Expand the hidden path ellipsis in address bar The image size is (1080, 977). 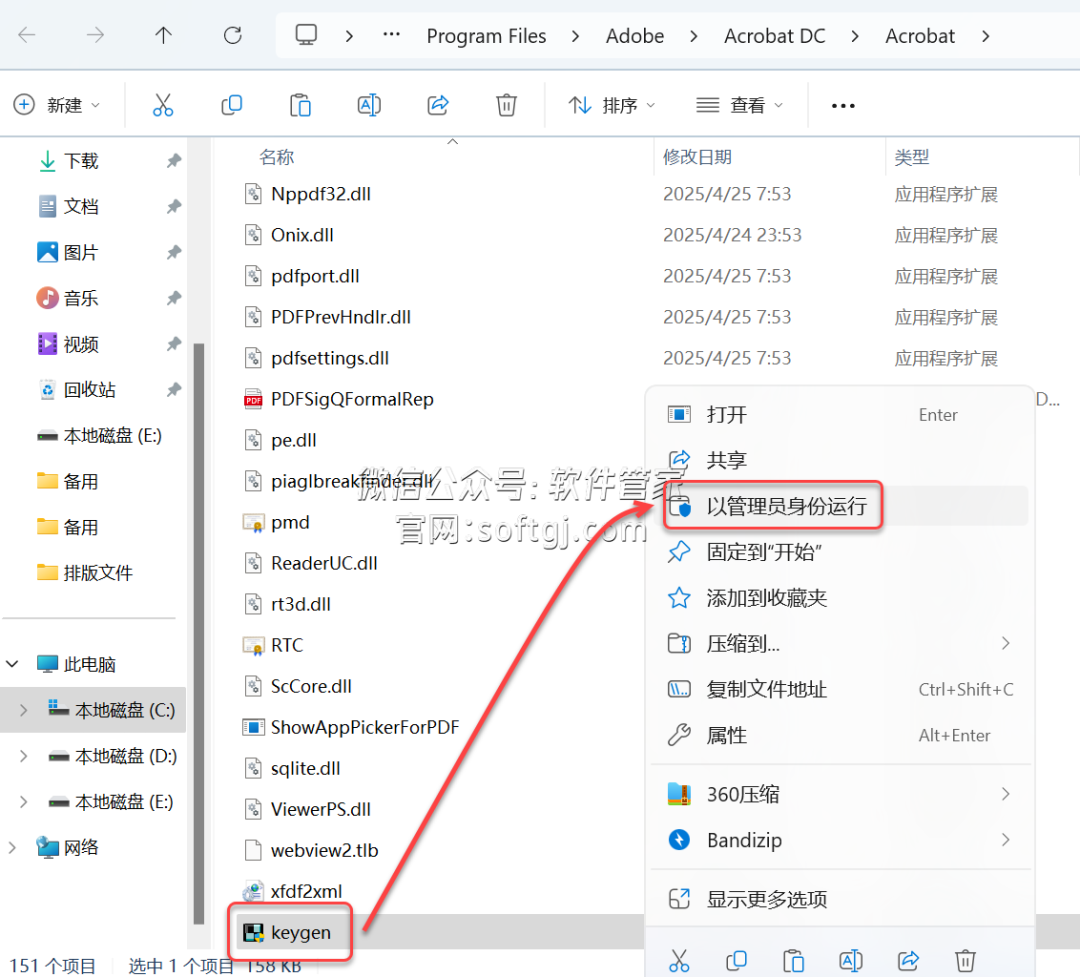[x=391, y=34]
